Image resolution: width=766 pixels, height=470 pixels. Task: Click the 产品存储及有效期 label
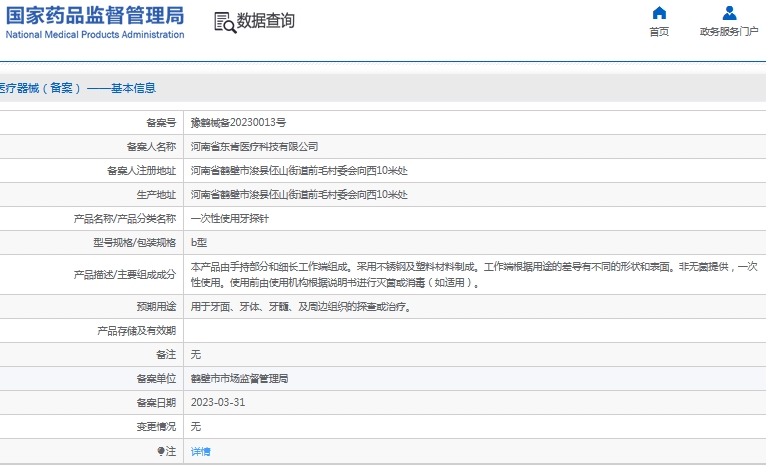click(x=137, y=331)
